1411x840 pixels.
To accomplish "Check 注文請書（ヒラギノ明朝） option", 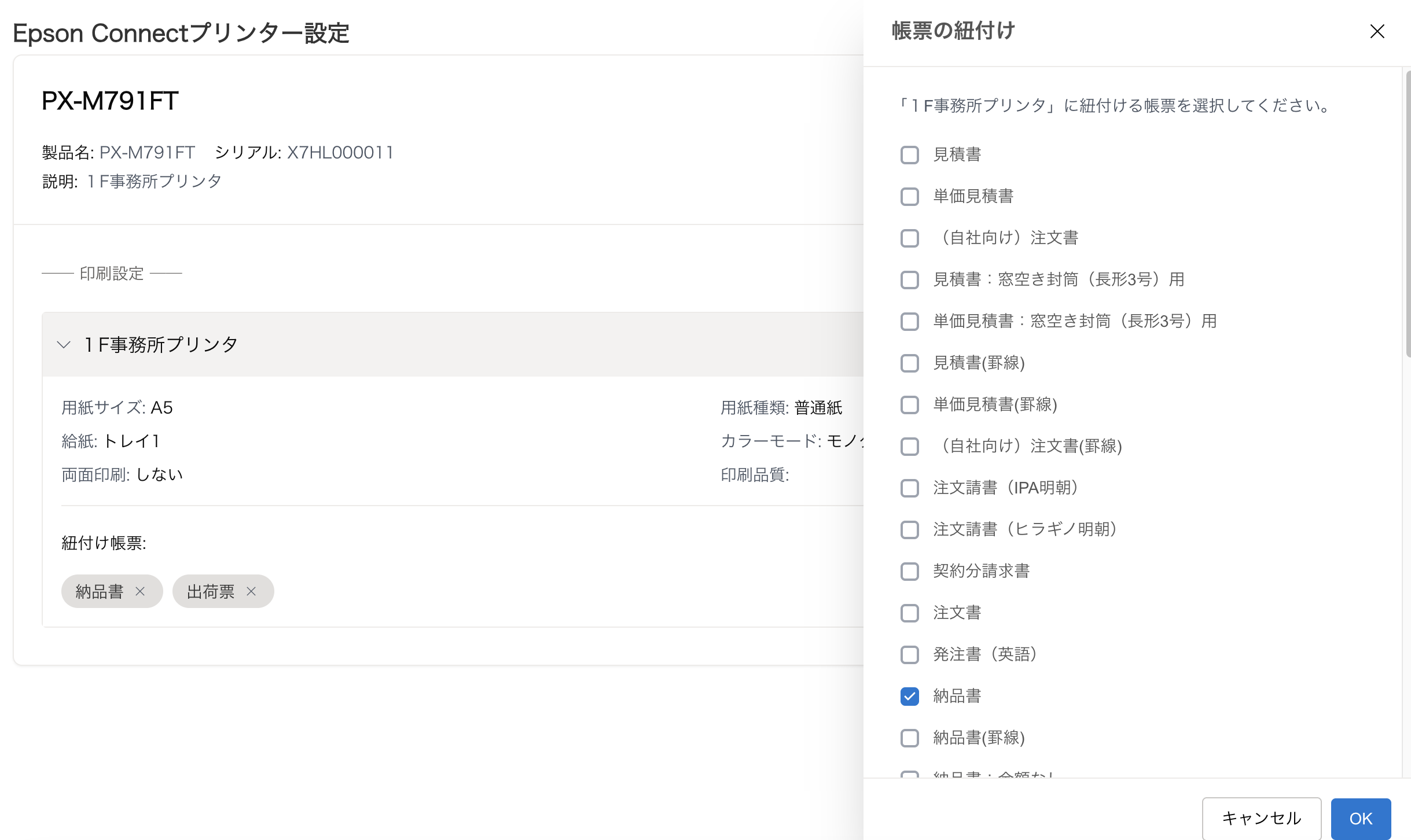I will click(x=910, y=530).
